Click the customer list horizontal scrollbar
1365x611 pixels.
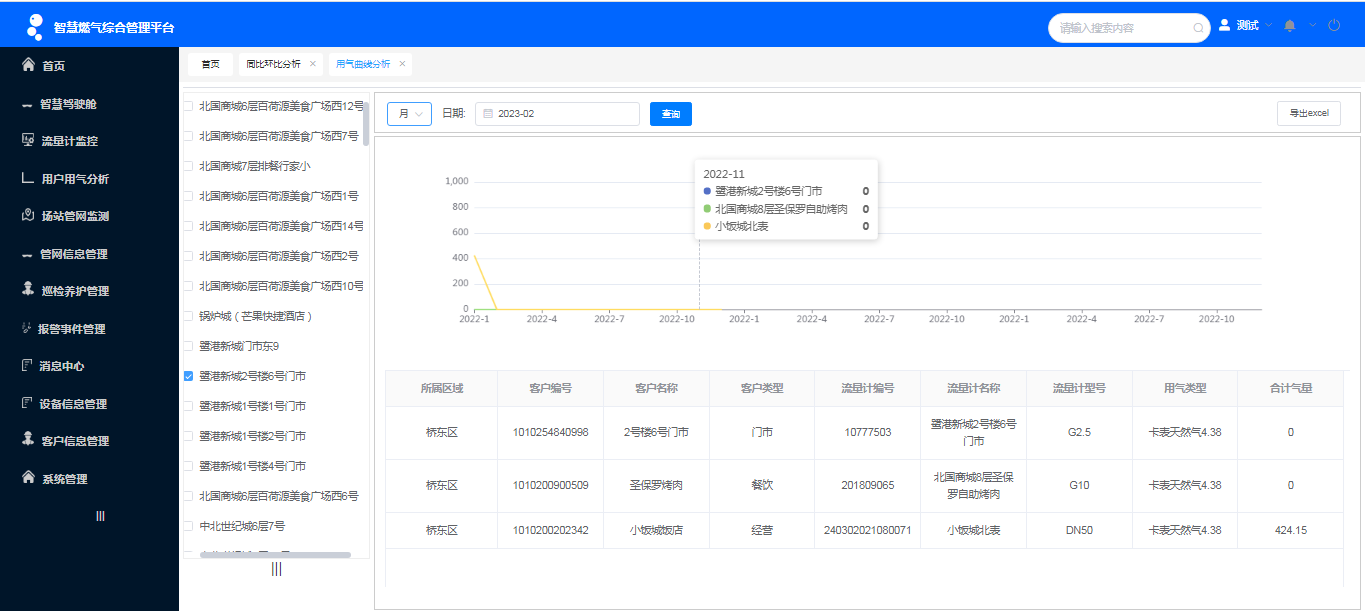(x=275, y=555)
